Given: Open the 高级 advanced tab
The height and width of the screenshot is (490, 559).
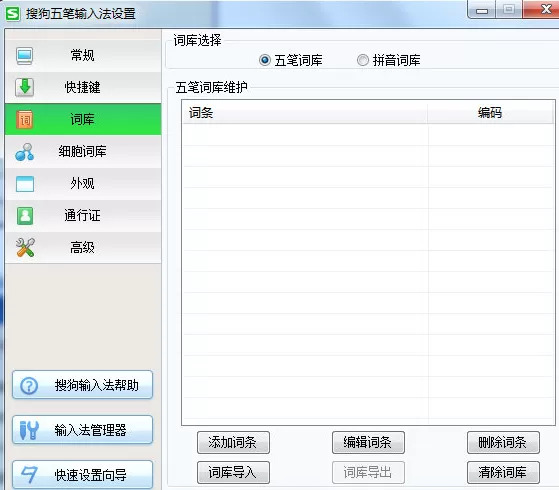Looking at the screenshot, I should [83, 247].
